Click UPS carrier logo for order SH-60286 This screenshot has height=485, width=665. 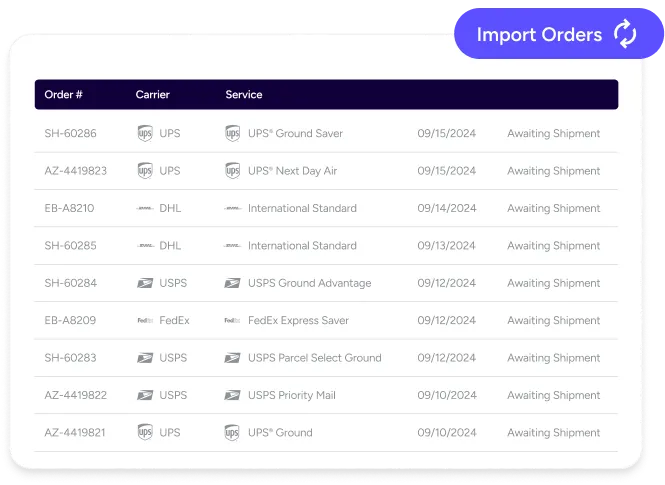145,133
